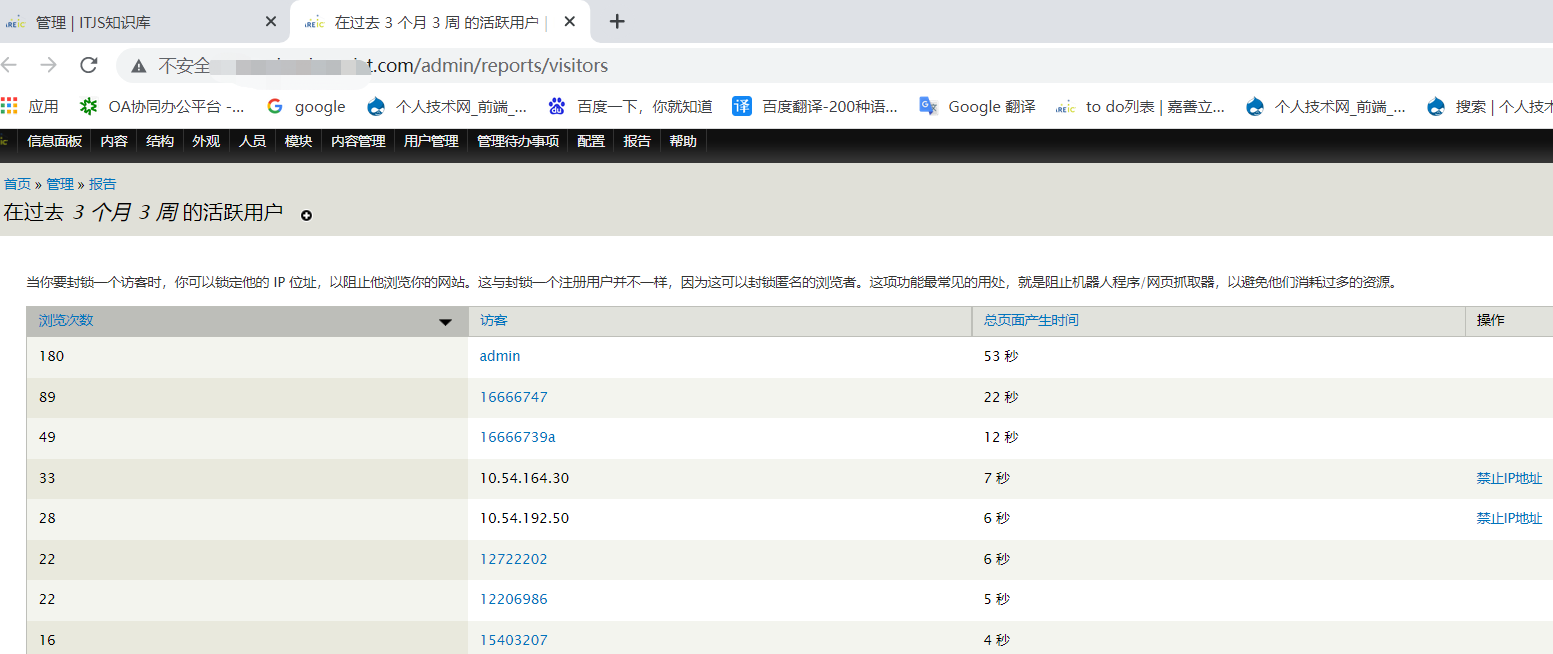Image resolution: width=1553 pixels, height=654 pixels.
Task: Click the add shortcut plus icon beside title
Action: tap(306, 215)
